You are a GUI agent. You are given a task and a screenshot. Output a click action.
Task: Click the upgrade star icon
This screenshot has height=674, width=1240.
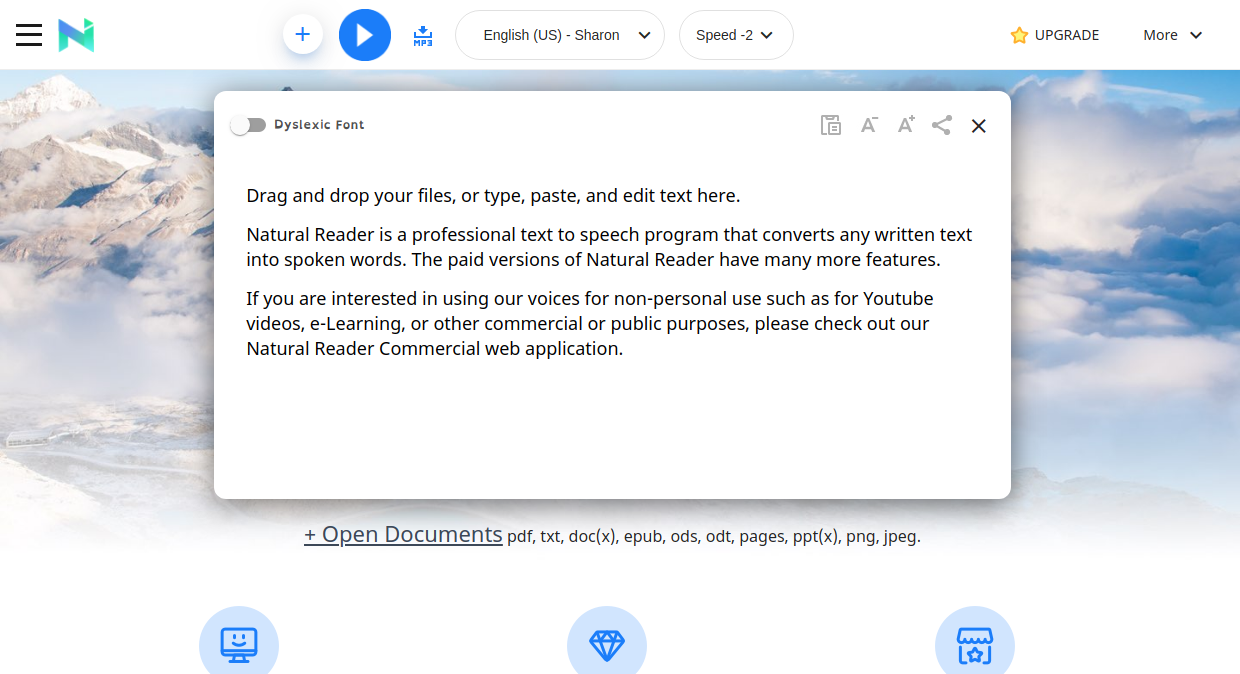(1019, 35)
